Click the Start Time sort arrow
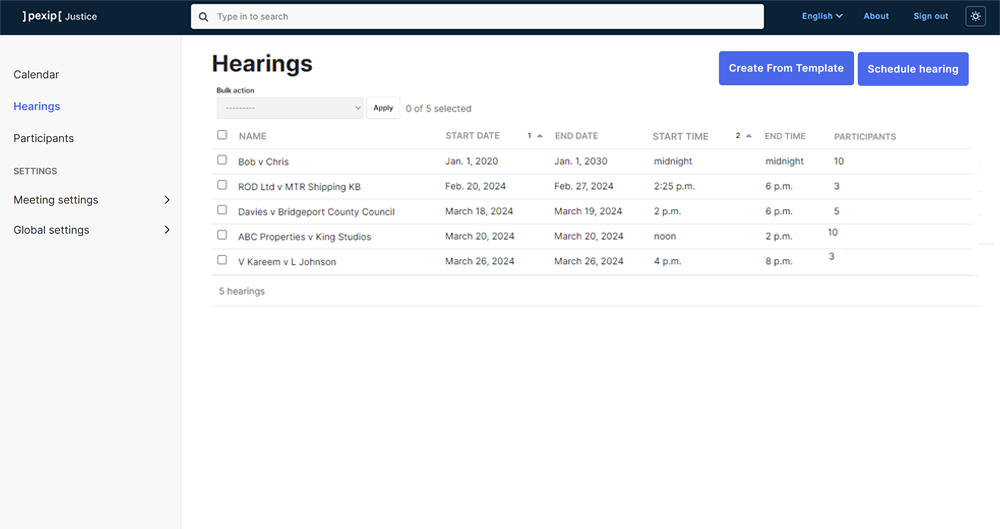 pyautogui.click(x=749, y=136)
